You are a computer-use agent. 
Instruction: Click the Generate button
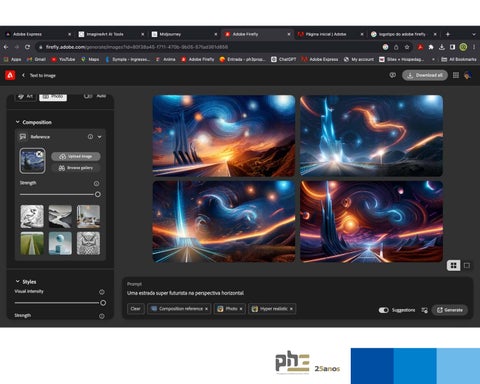tap(450, 310)
